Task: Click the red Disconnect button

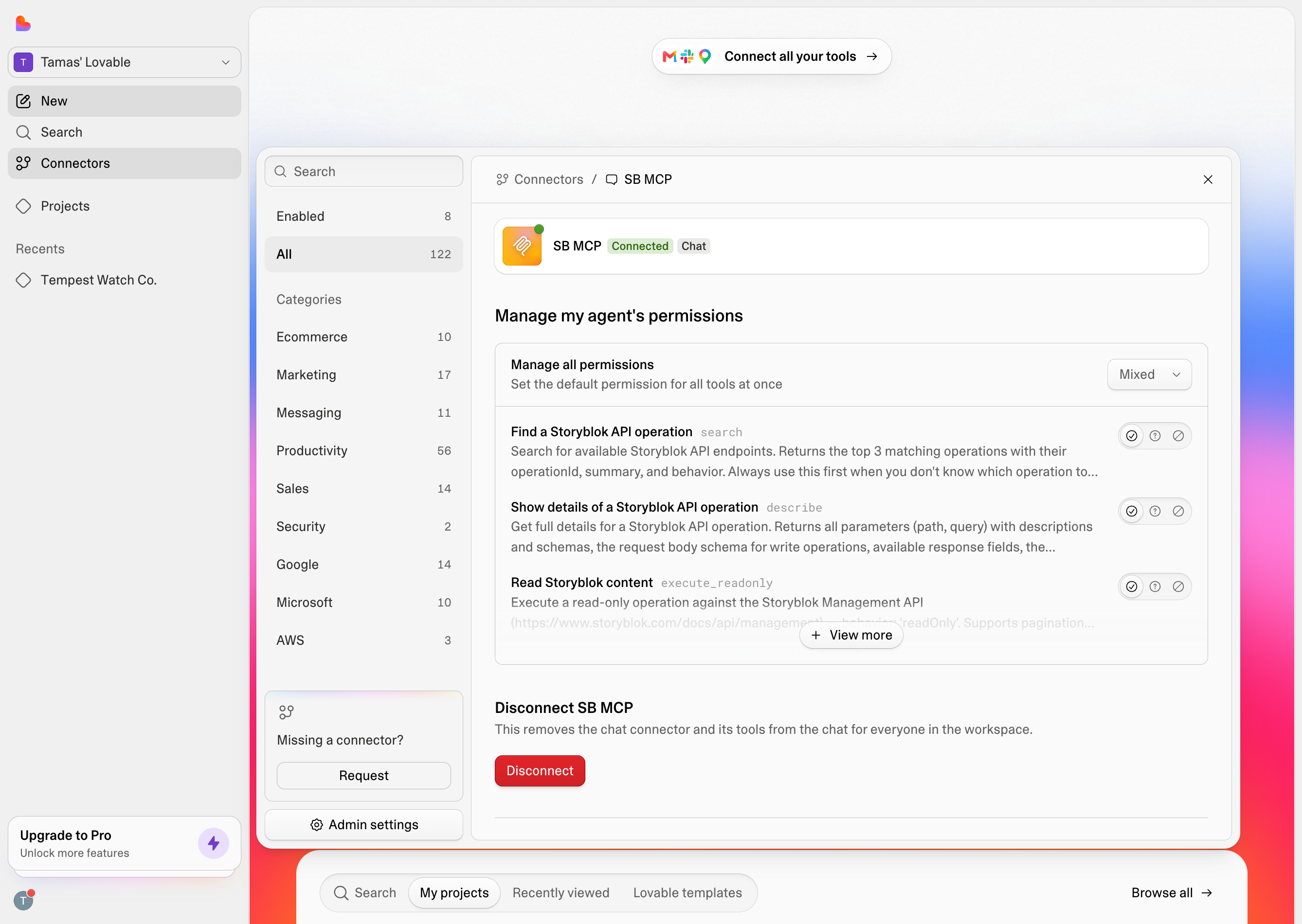Action: (x=540, y=771)
